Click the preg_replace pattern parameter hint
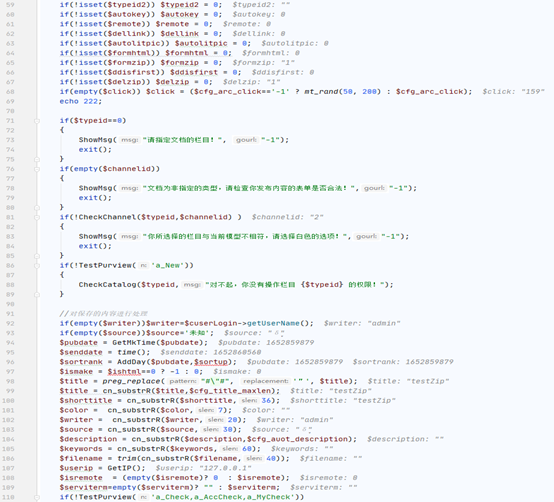Screen dimensions: 554x502 [x=183, y=381]
